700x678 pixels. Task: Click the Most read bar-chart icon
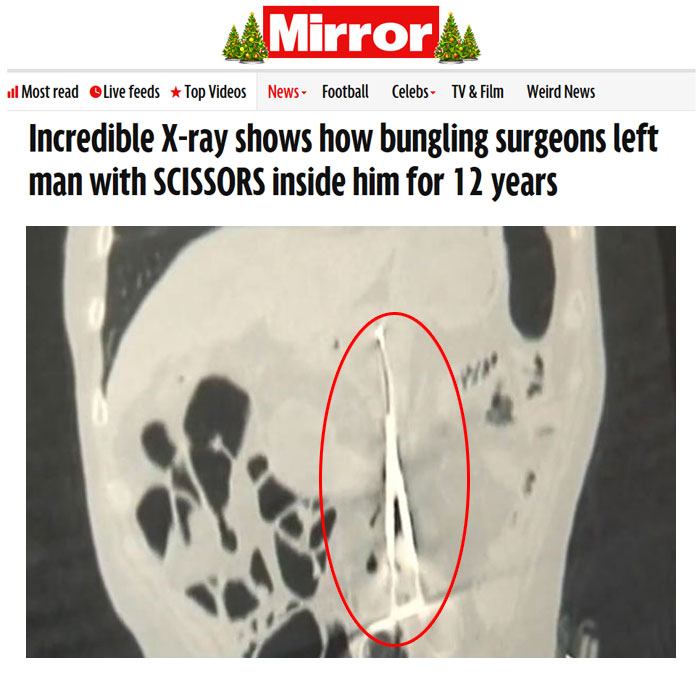tap(13, 92)
